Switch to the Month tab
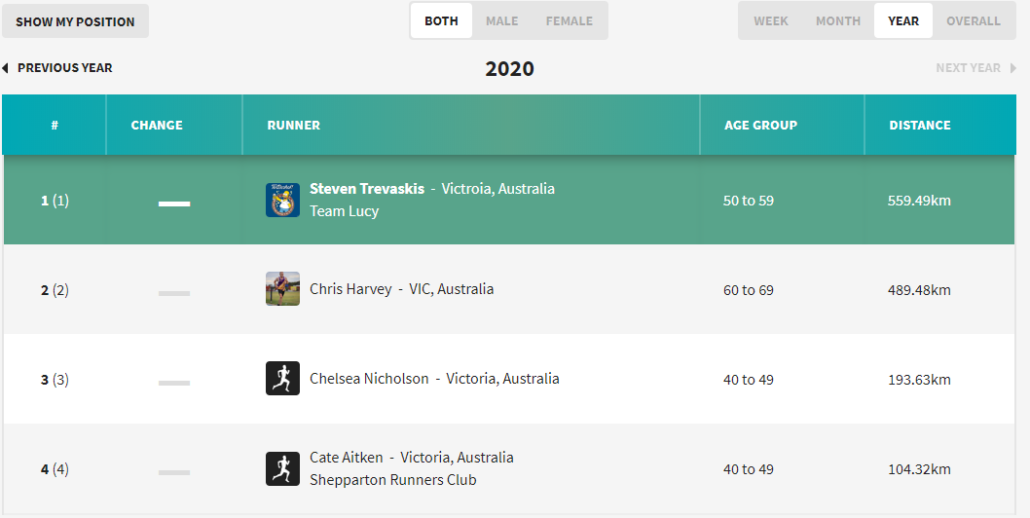Viewport: 1030px width, 518px height. coord(838,21)
